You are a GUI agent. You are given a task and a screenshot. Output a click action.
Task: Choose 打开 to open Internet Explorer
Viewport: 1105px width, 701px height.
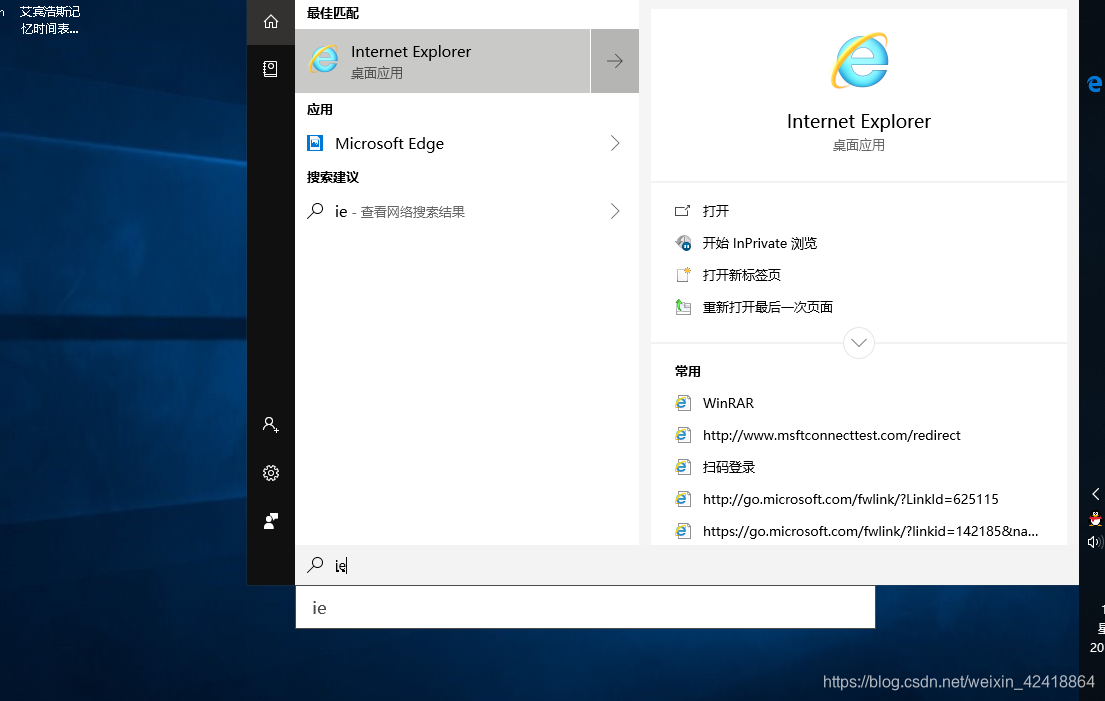click(715, 211)
